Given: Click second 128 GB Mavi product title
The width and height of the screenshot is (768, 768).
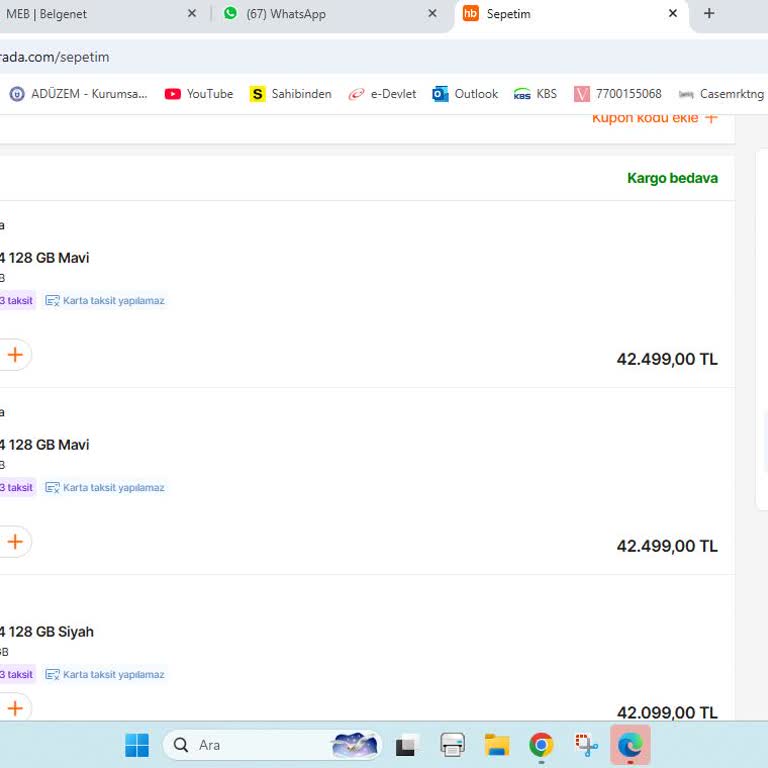Looking at the screenshot, I should coord(45,445).
